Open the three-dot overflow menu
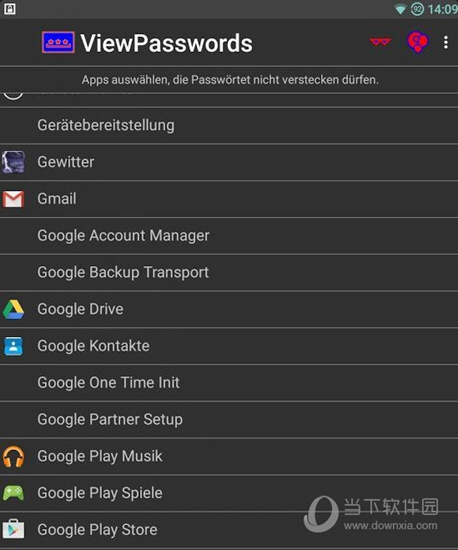This screenshot has height=550, width=458. pos(446,42)
